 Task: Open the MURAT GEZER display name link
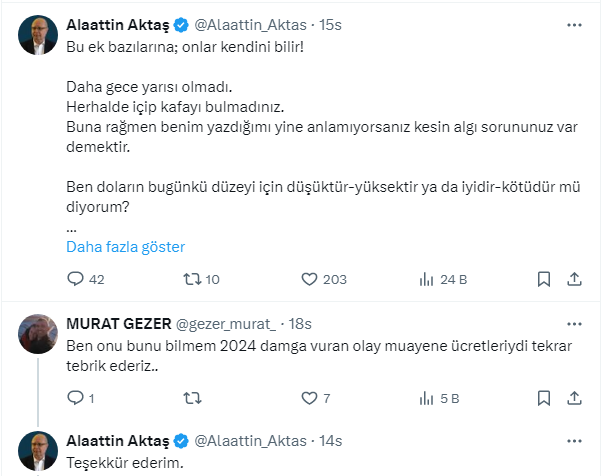click(x=117, y=323)
